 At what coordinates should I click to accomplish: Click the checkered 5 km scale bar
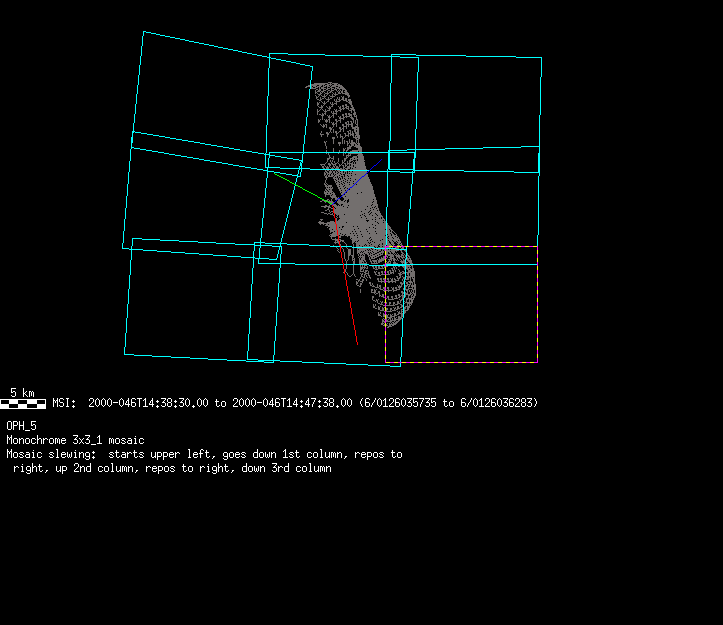tap(23, 403)
